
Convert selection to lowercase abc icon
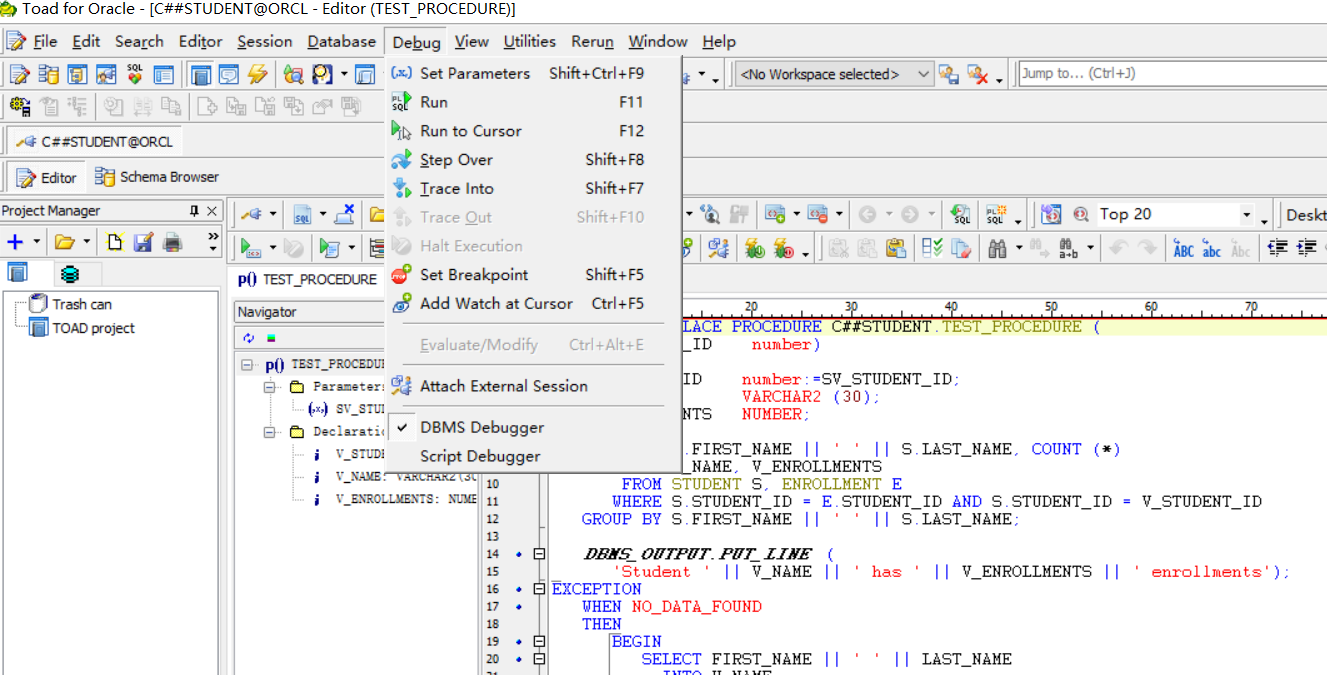point(1212,248)
